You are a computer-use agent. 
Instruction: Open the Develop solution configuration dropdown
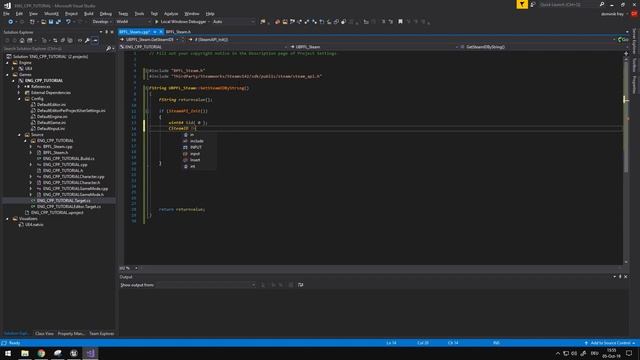101,22
